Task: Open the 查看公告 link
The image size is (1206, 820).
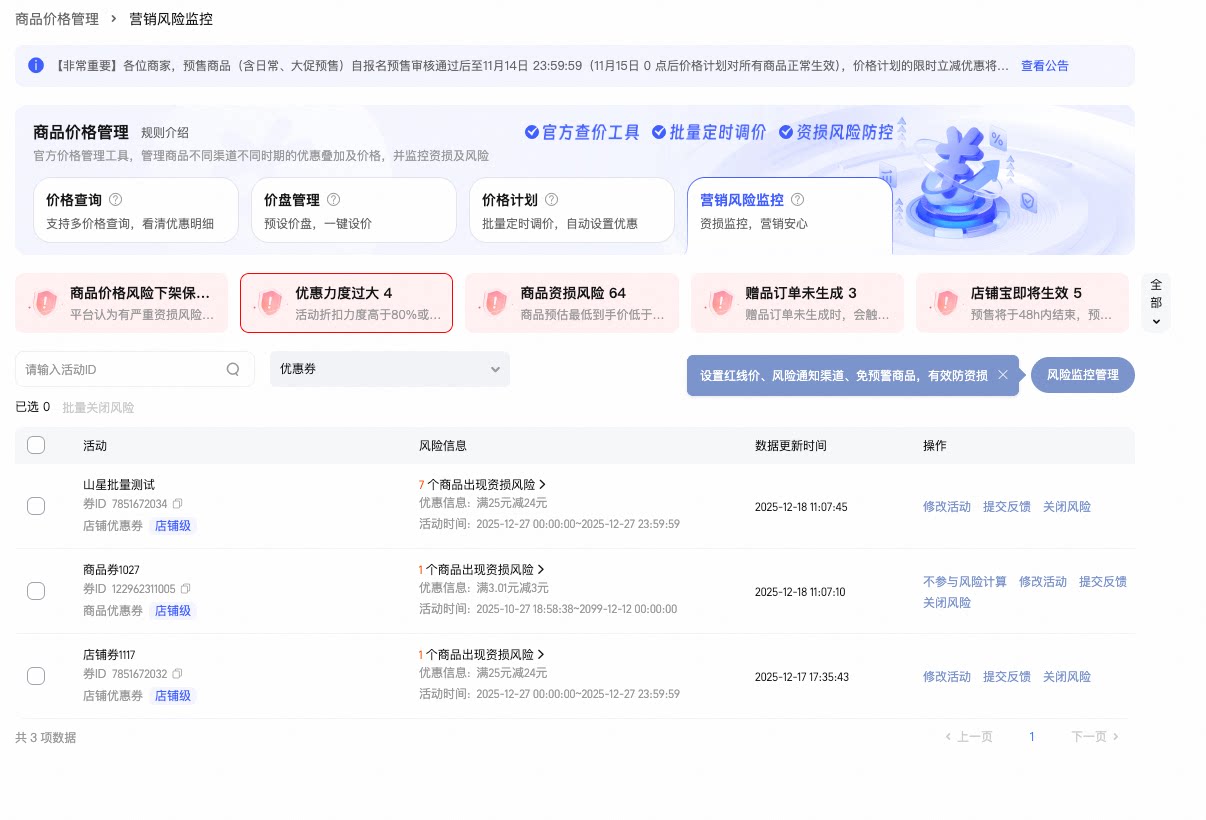Action: 1044,65
